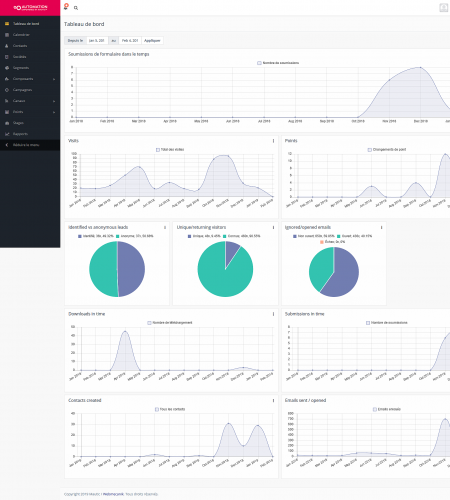
Task: Click the Appliquer button
Action: click(x=152, y=41)
